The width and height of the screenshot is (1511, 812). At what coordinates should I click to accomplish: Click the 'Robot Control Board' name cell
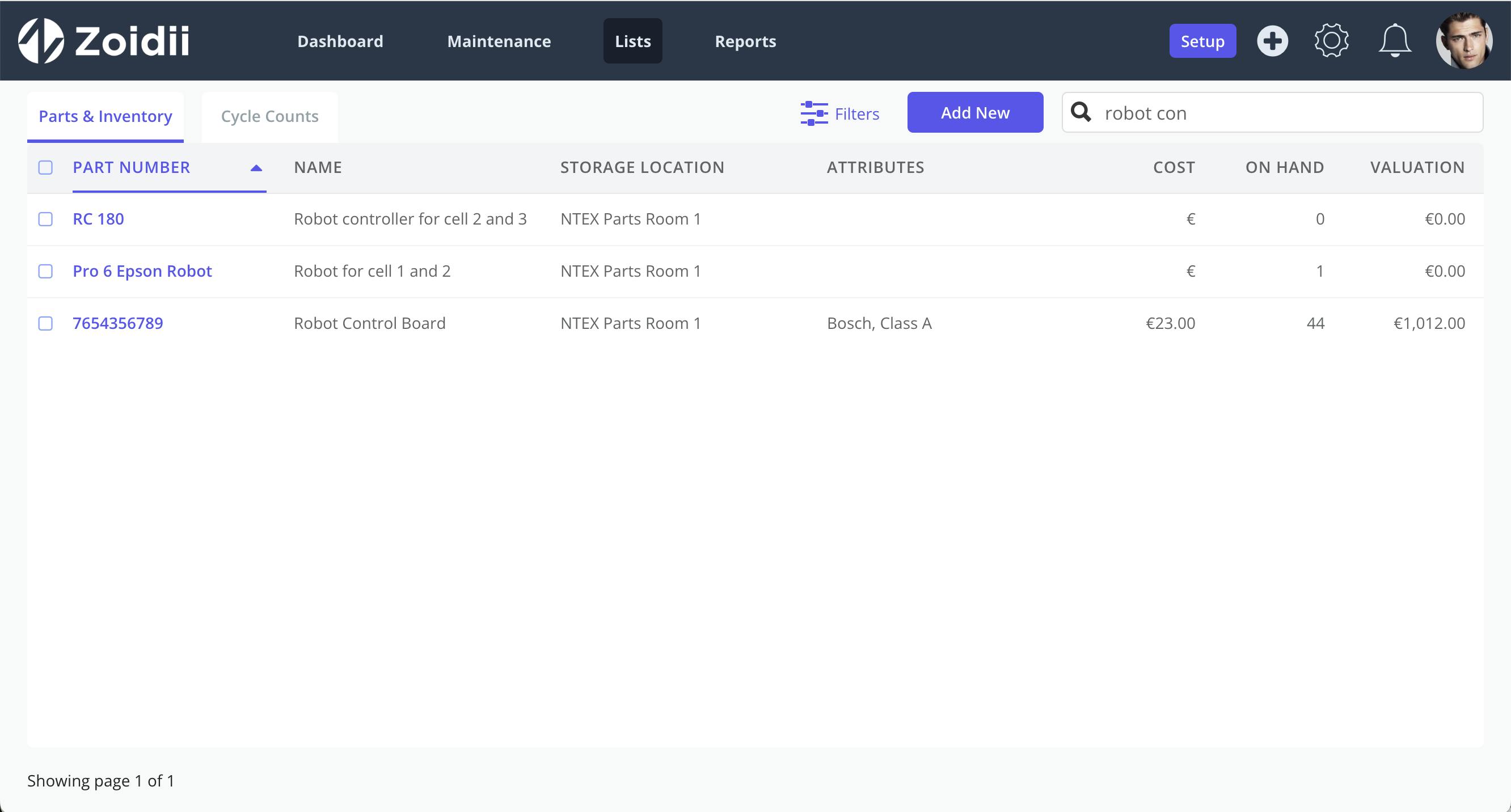point(370,324)
